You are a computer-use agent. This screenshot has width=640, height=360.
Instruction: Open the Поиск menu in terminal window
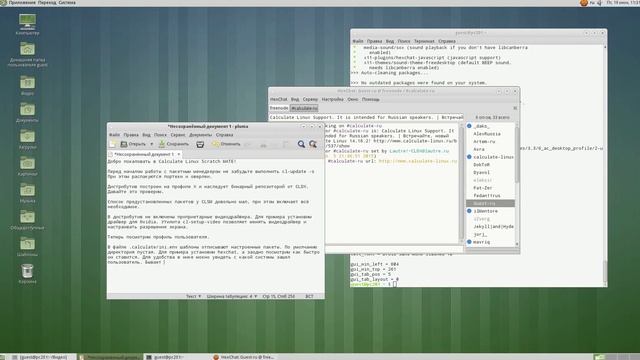pos(404,41)
